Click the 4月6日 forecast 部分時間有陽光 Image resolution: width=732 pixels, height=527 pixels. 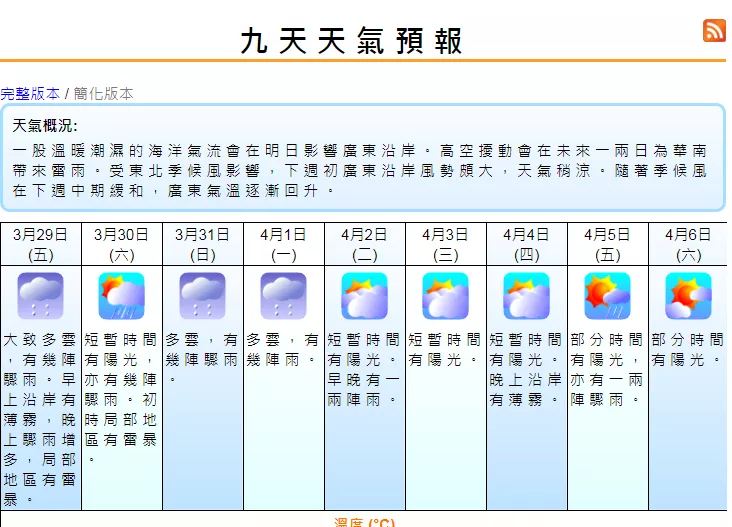(687, 350)
